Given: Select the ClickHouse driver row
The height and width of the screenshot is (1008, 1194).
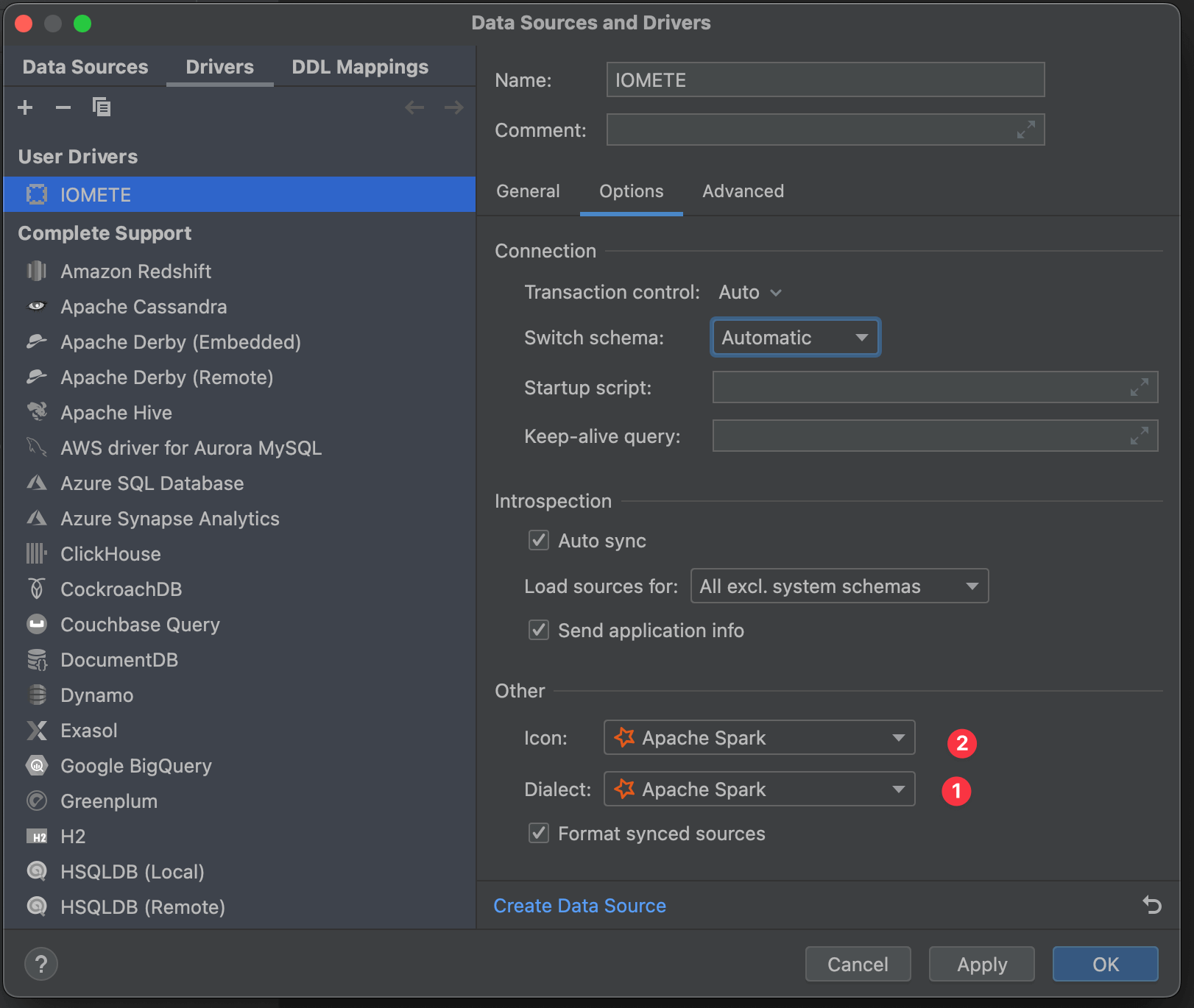Looking at the screenshot, I should [x=239, y=553].
